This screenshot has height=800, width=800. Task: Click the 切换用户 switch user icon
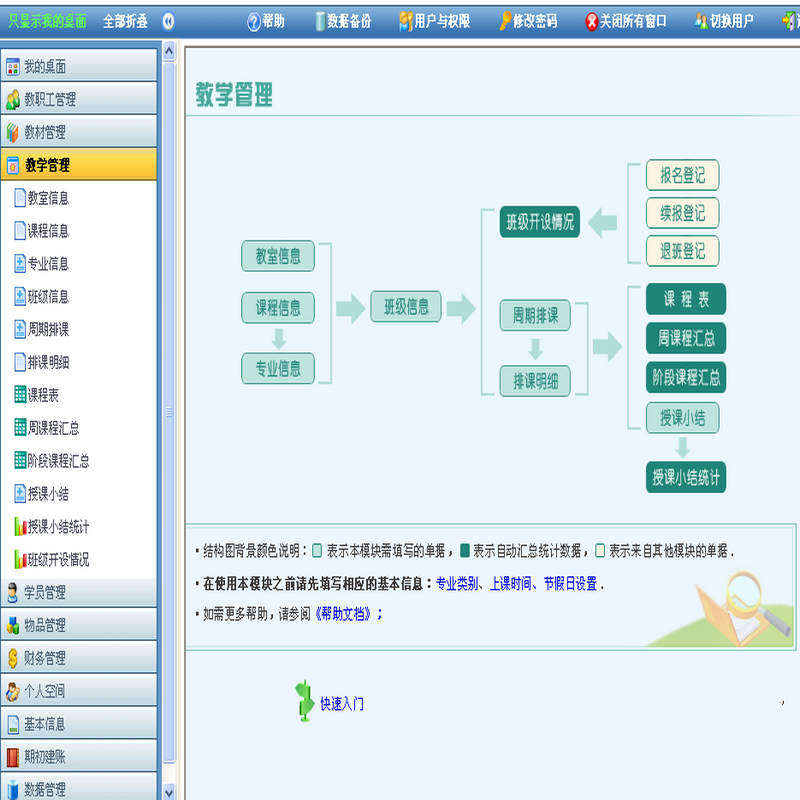point(701,21)
